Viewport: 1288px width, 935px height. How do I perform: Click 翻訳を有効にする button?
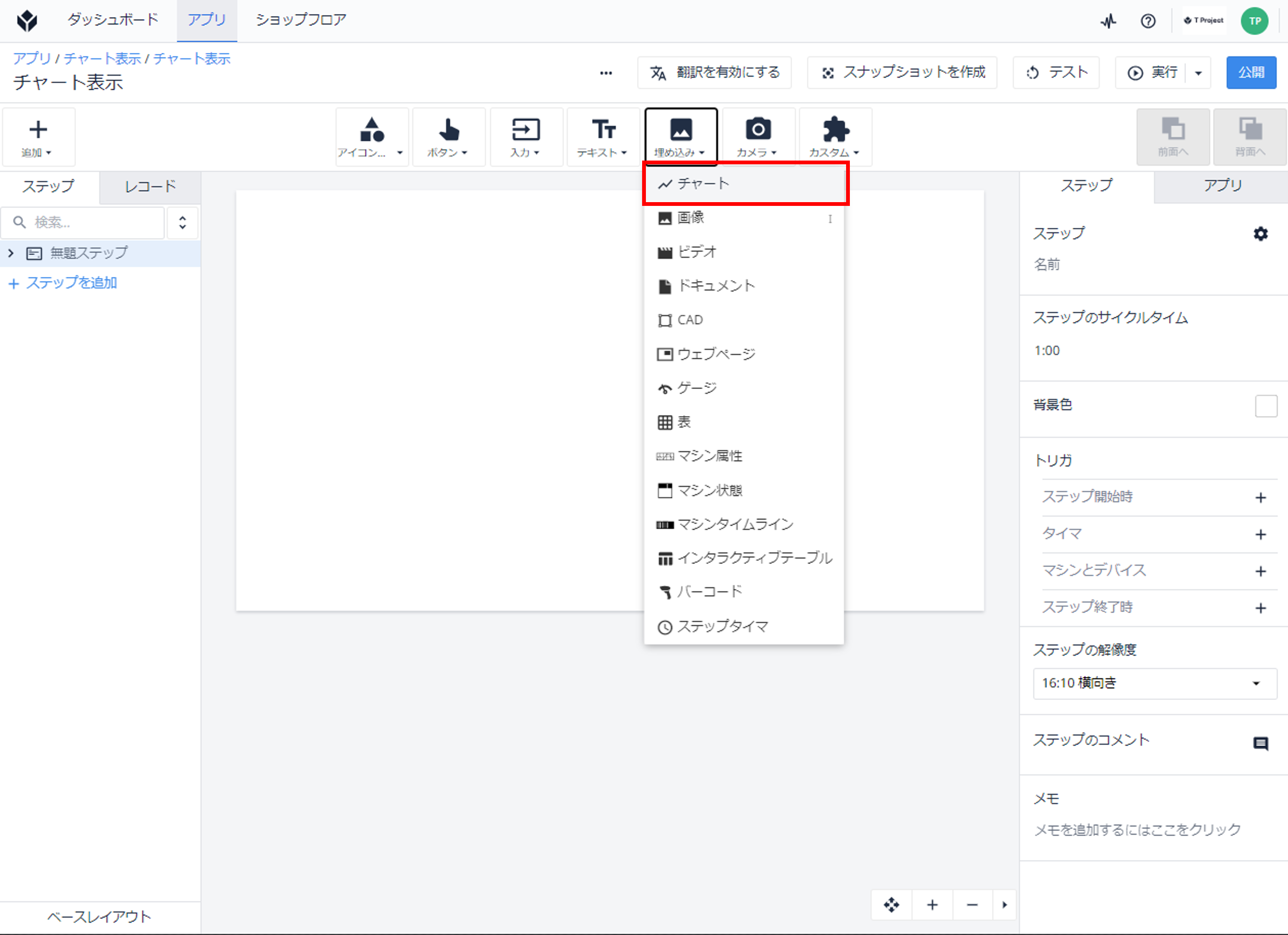pyautogui.click(x=714, y=73)
